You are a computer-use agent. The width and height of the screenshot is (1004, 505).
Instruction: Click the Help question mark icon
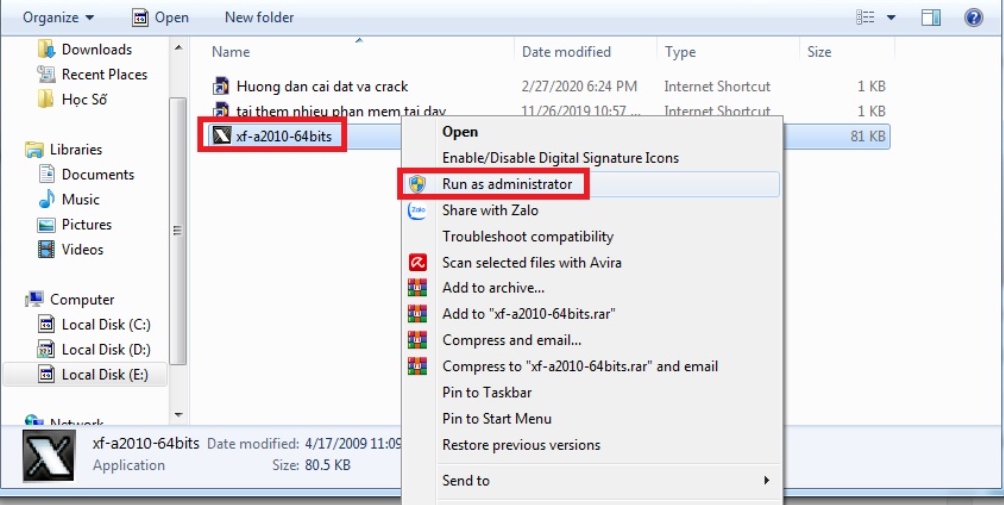[972, 17]
